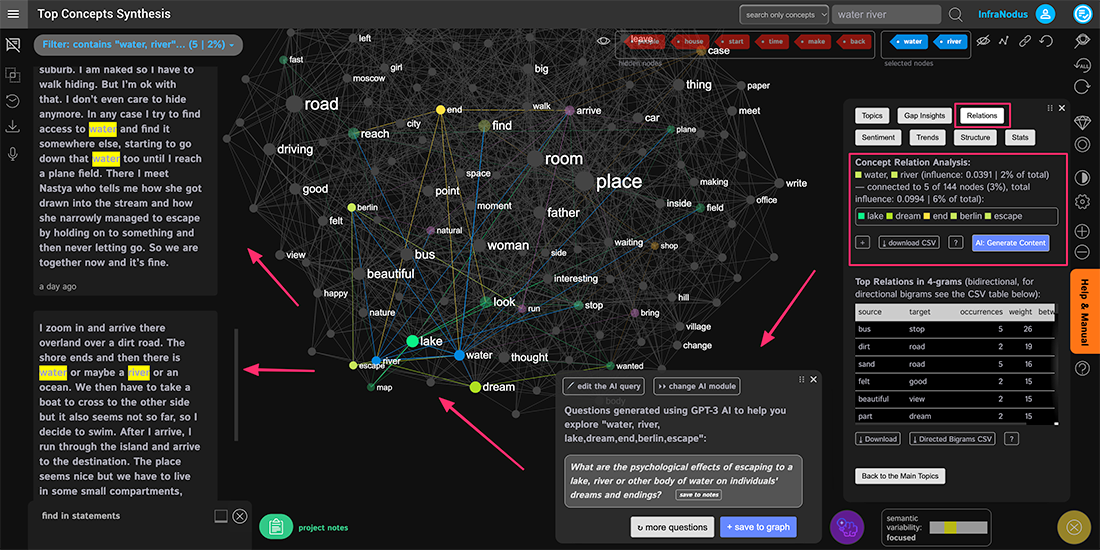
Task: Click the statements panel scrollbar
Action: click(236, 384)
